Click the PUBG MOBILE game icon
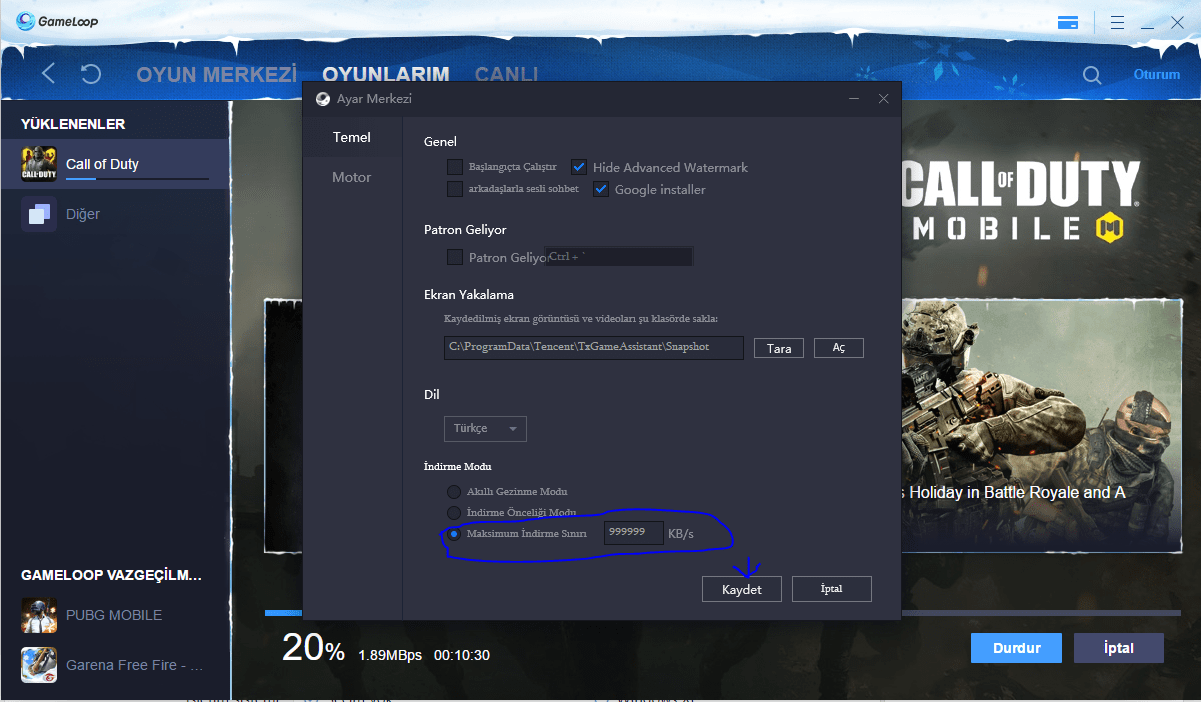1201x702 pixels. (x=39, y=615)
